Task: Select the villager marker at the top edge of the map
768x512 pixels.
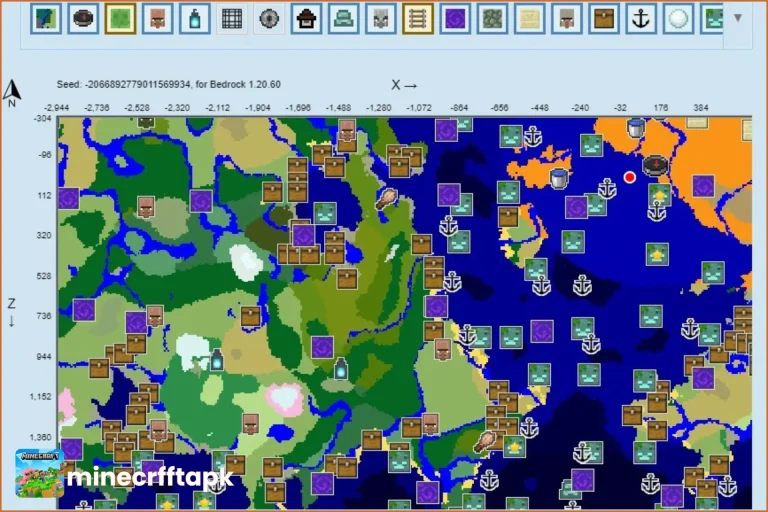Action: pos(347,130)
